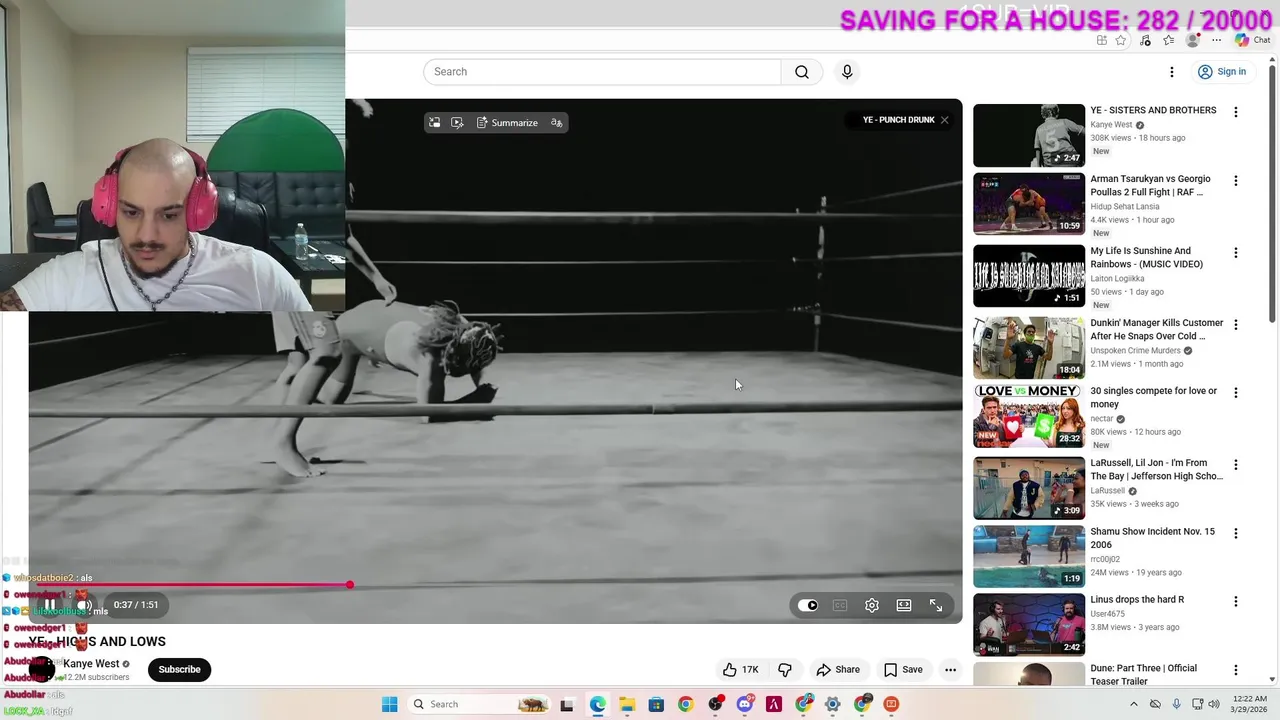Switch to theater mode in player
Screen dimensions: 1280x720
pyautogui.click(x=904, y=605)
